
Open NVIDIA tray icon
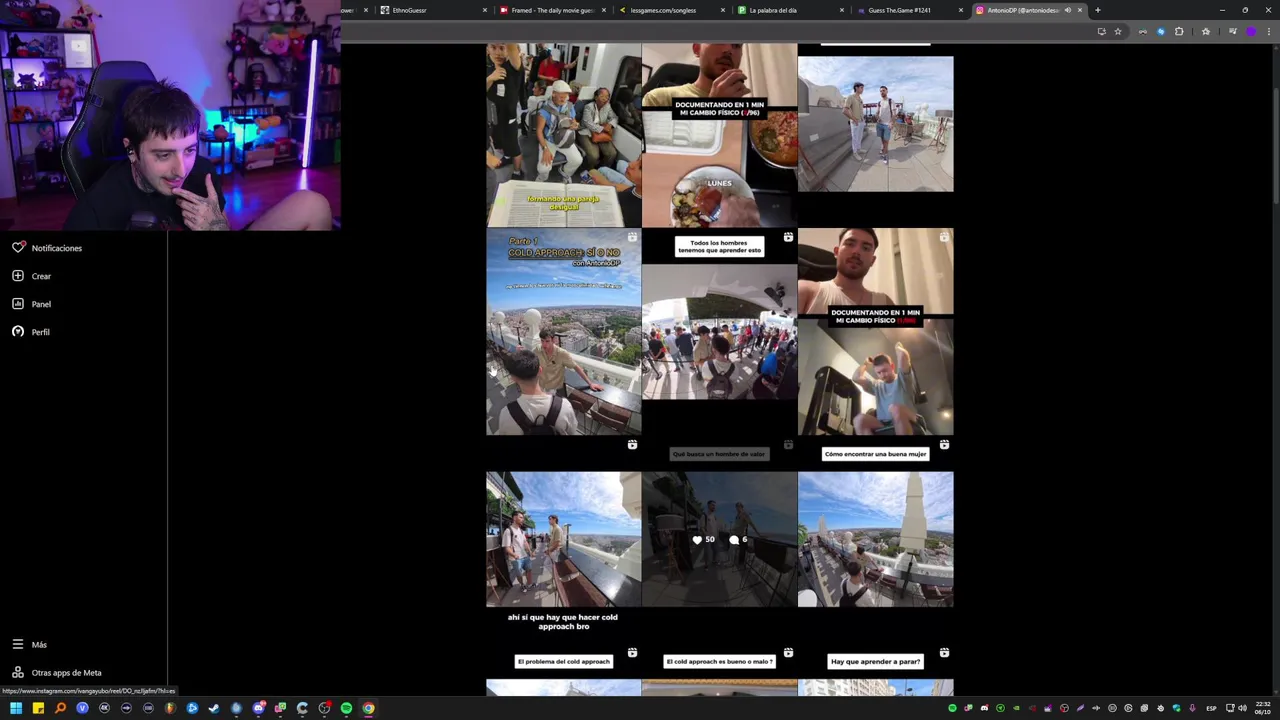tap(1016, 708)
